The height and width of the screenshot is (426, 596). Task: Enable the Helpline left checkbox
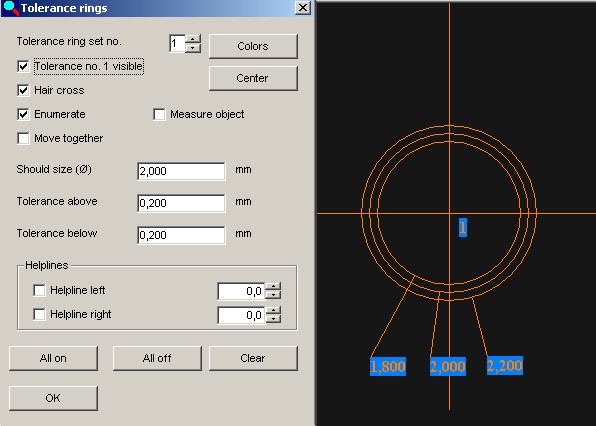point(39,290)
